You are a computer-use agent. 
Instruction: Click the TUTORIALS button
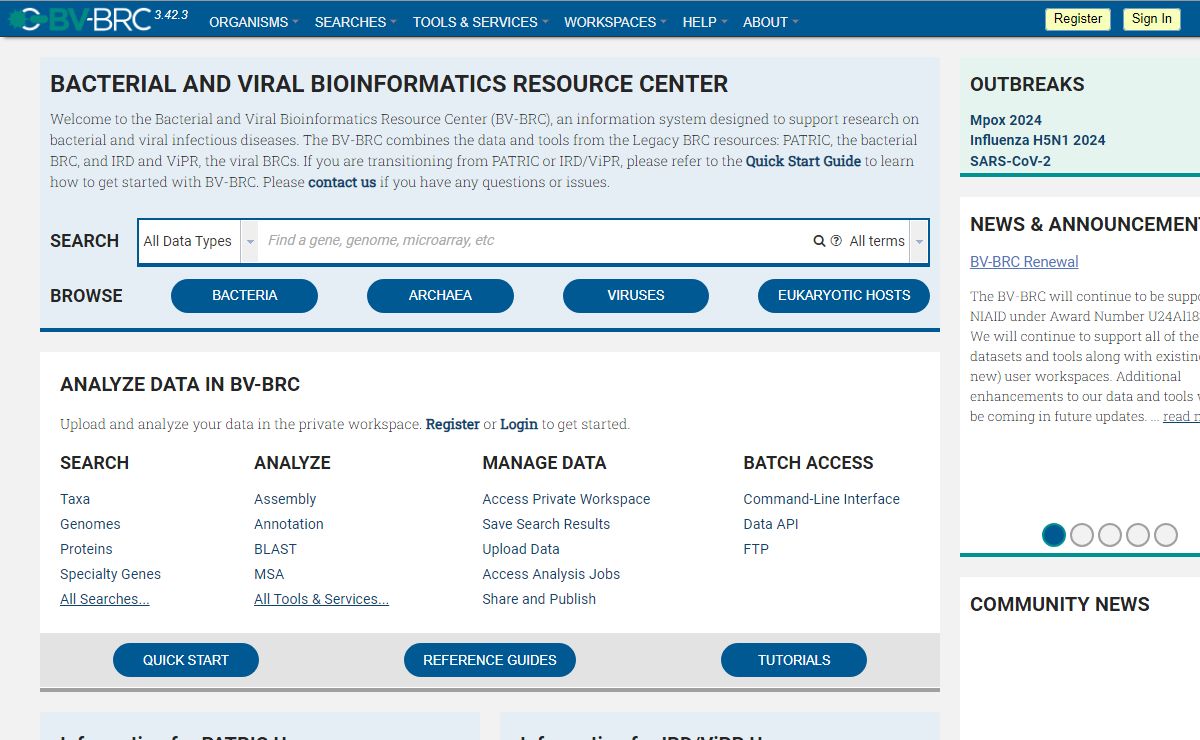coord(794,660)
